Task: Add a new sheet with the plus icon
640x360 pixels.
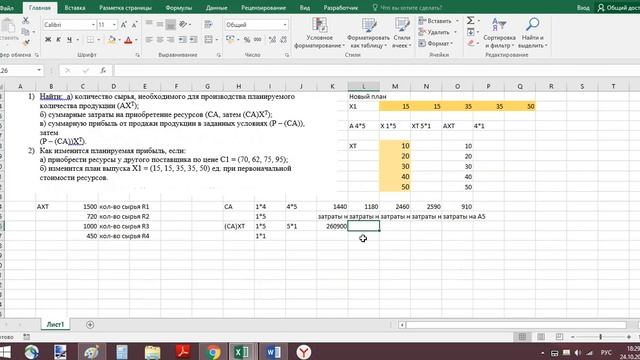Action: click(90, 324)
